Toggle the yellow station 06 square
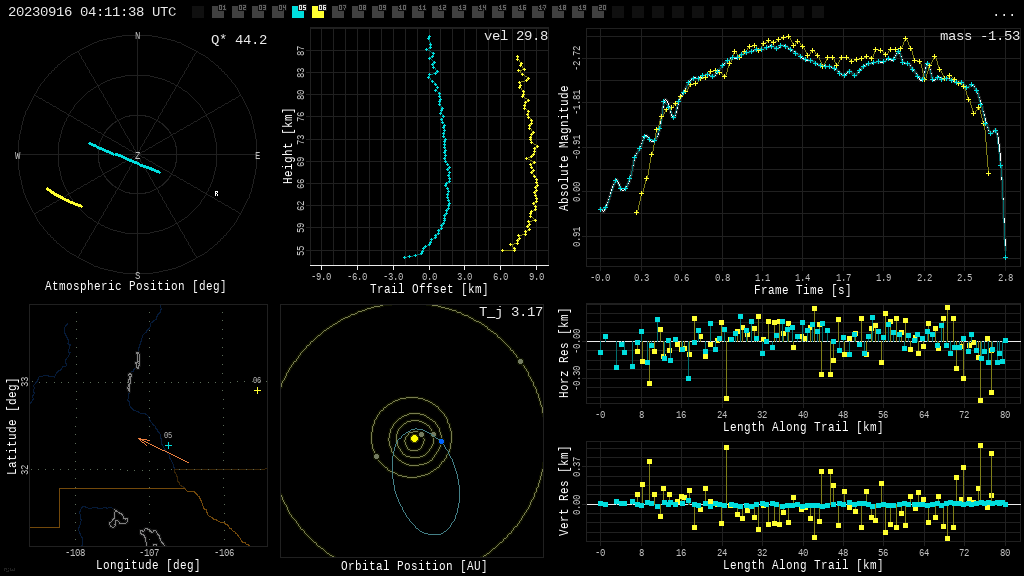The height and width of the screenshot is (576, 1024). tap(318, 12)
